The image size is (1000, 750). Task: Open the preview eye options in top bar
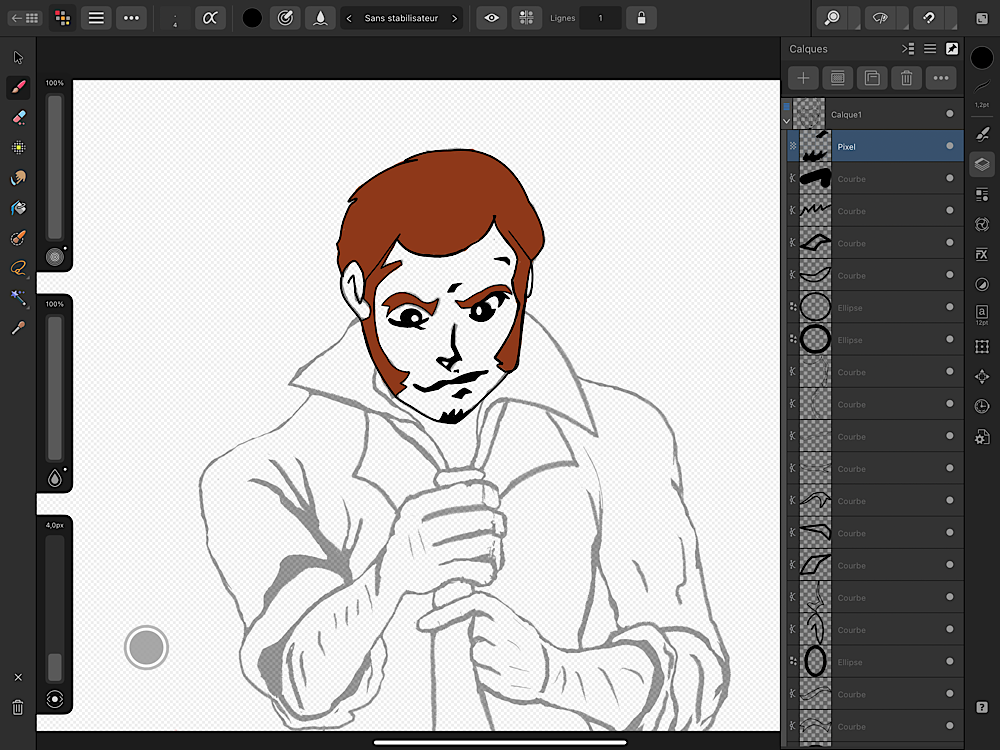pyautogui.click(x=880, y=18)
